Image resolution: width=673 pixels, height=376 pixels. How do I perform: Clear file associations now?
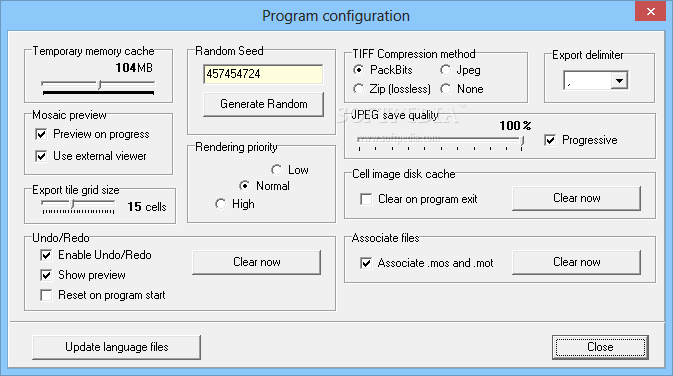(576, 262)
